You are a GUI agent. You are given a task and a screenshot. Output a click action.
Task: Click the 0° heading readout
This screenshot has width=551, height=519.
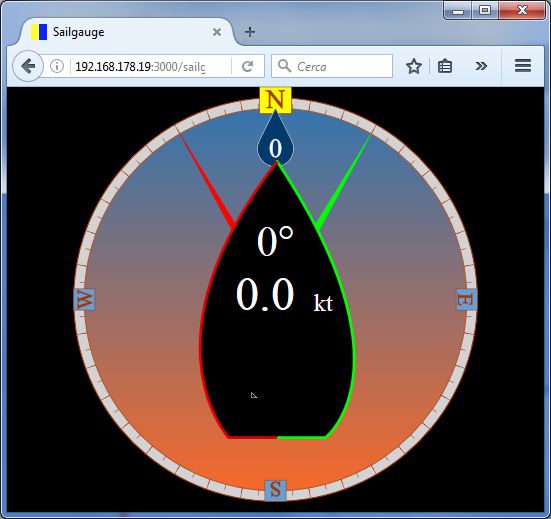tap(275, 242)
